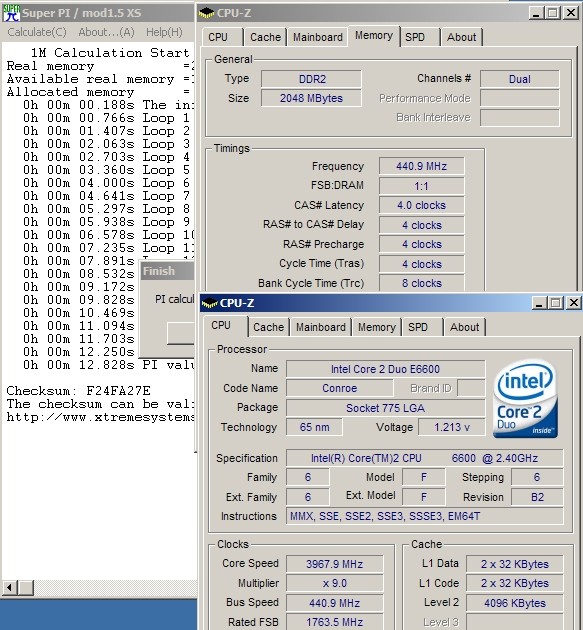Click the Size field showing 2048 MBytes

tap(311, 98)
